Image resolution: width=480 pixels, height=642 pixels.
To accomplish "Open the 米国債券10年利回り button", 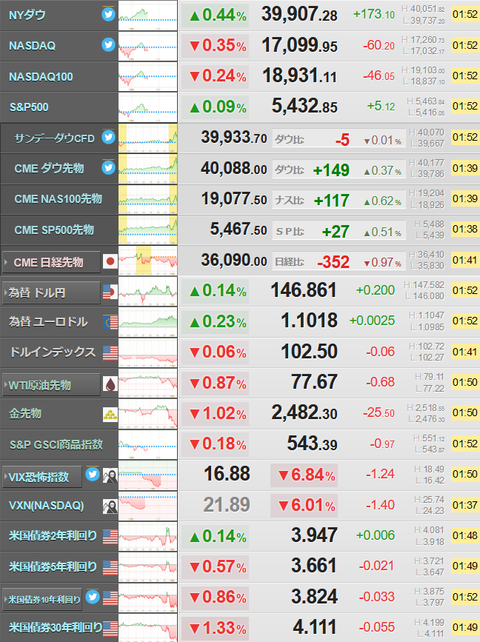I will pyautogui.click(x=42, y=599).
